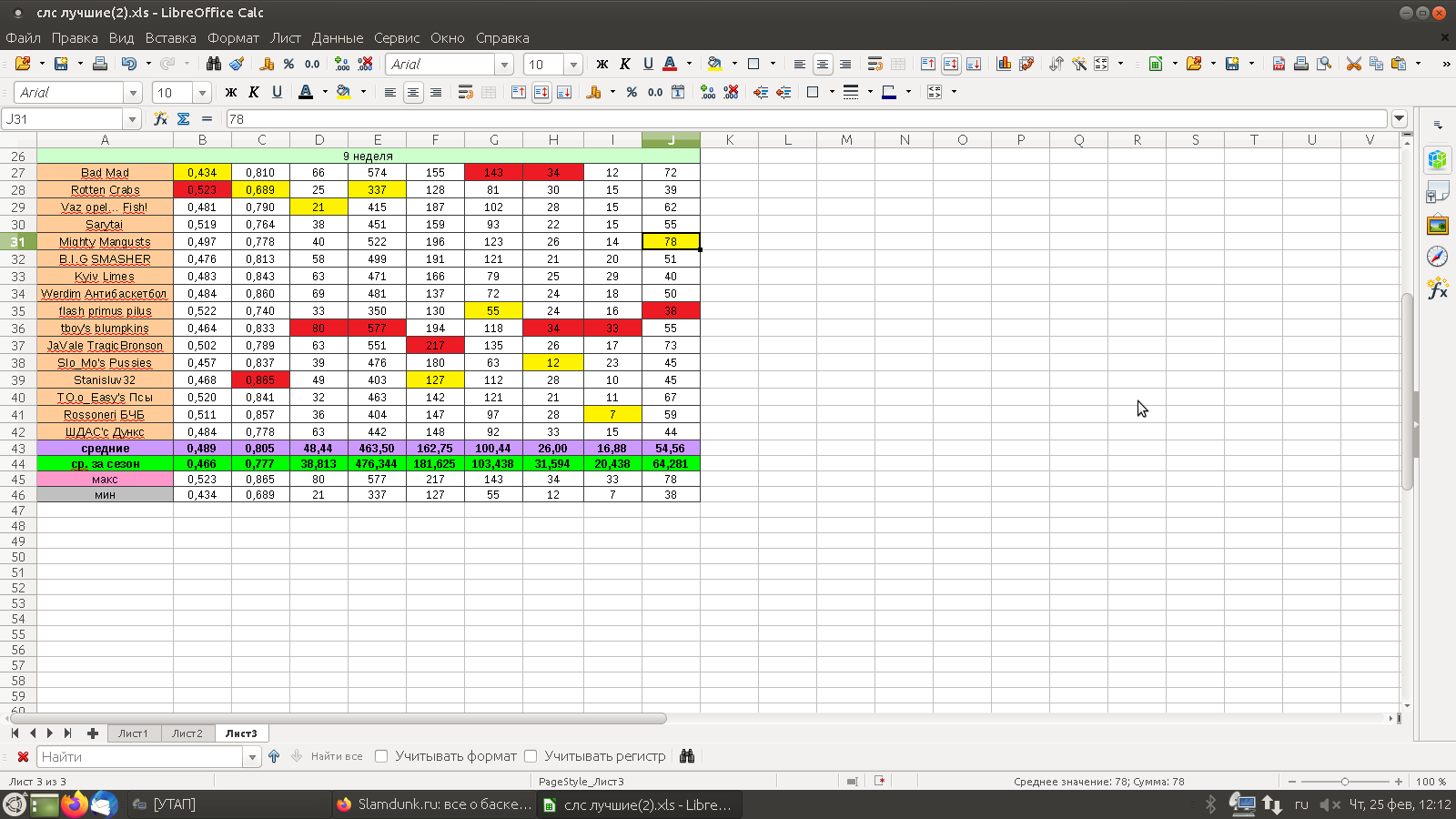The height and width of the screenshot is (819, 1456).
Task: Cut the selected cell with scissors icon
Action: coord(1354,64)
